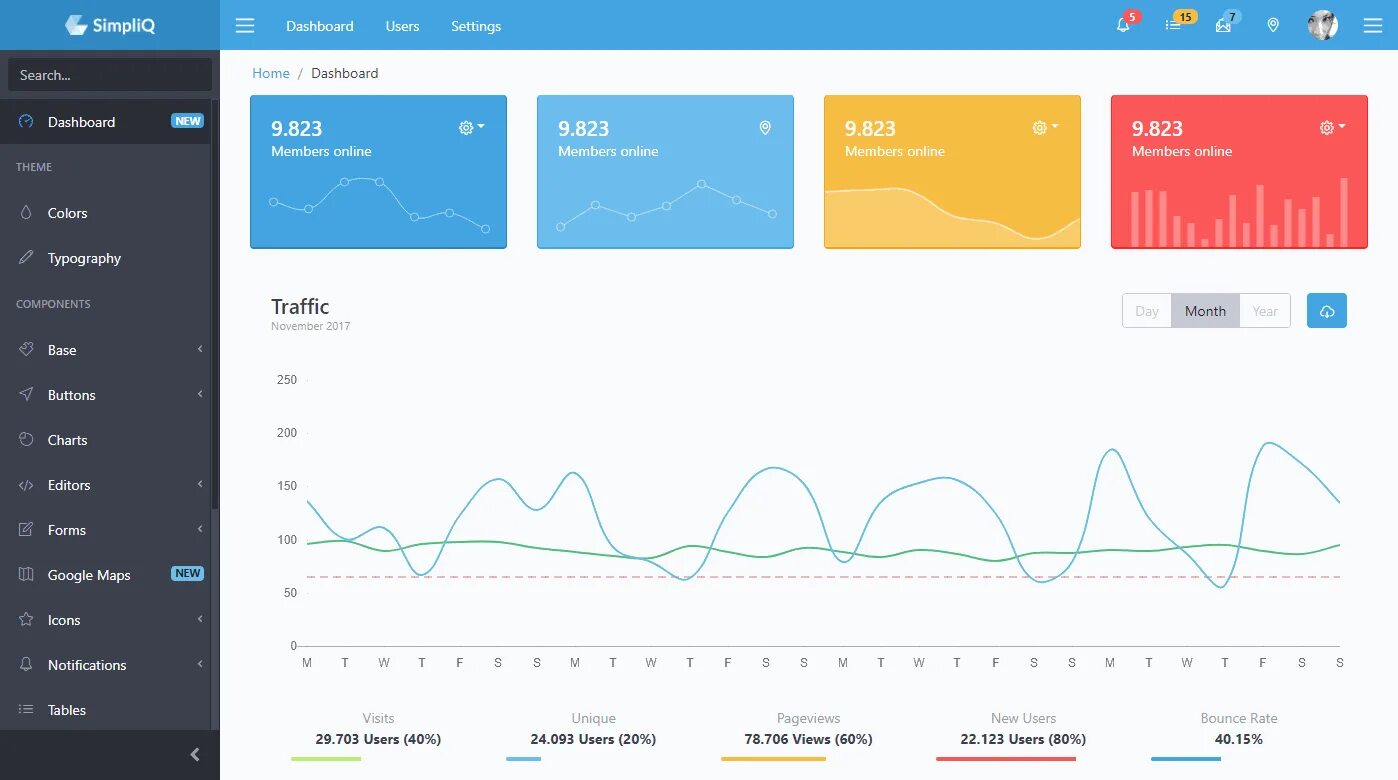Viewport: 1398px width, 780px height.
Task: Open notifications bell with badge 5
Action: (x=1123, y=26)
